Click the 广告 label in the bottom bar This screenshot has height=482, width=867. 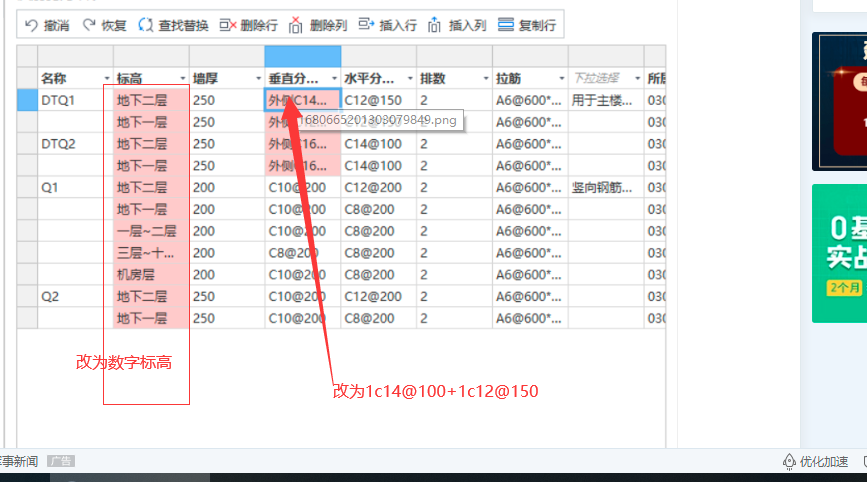pyautogui.click(x=61, y=462)
